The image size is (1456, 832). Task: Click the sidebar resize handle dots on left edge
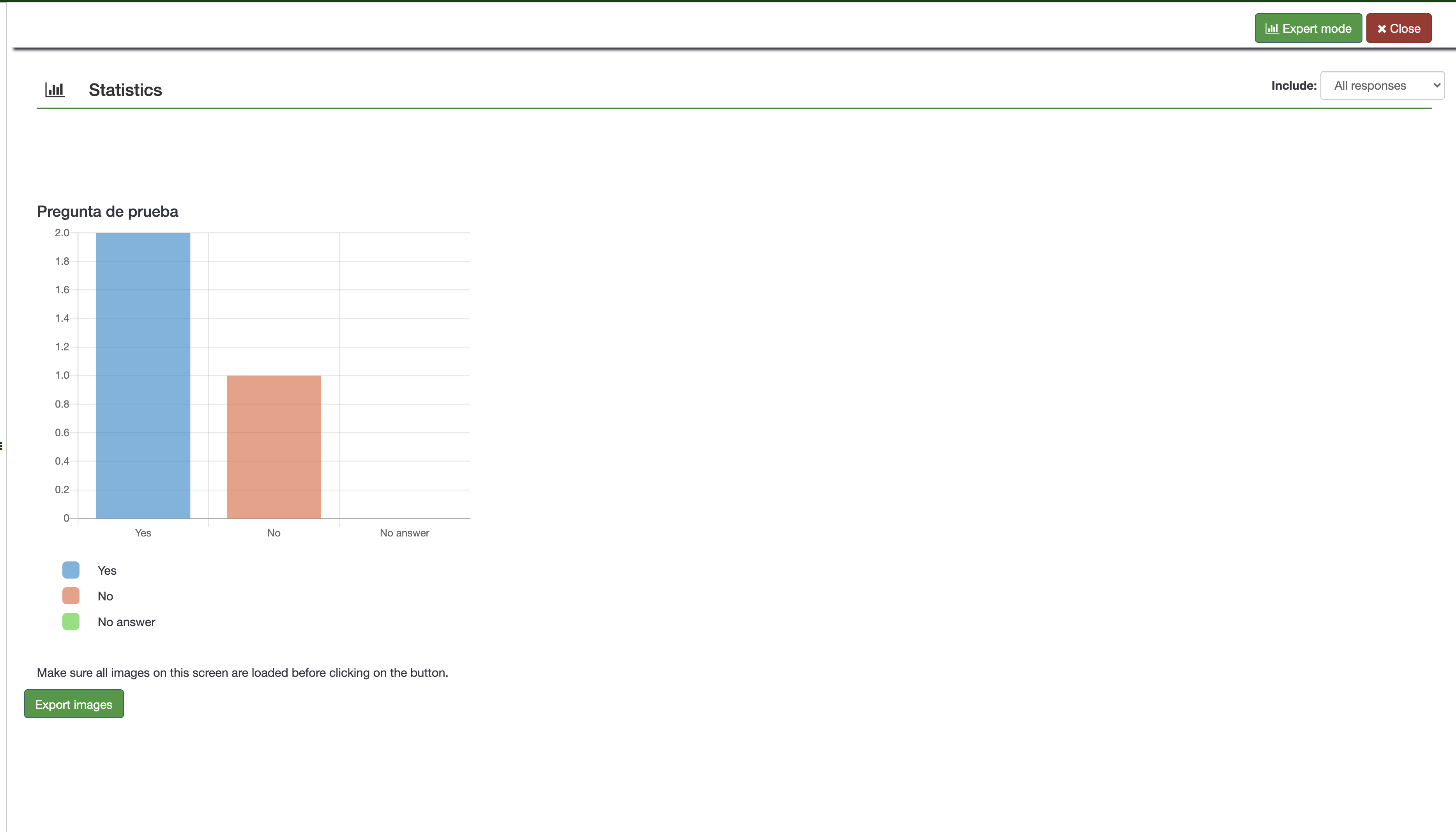coord(2,446)
